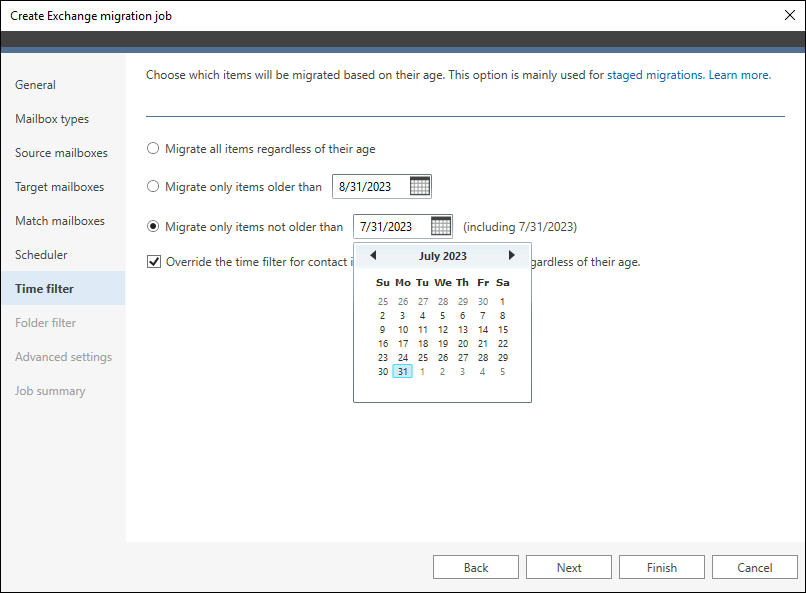Go to the Source mailboxes step

click(61, 153)
